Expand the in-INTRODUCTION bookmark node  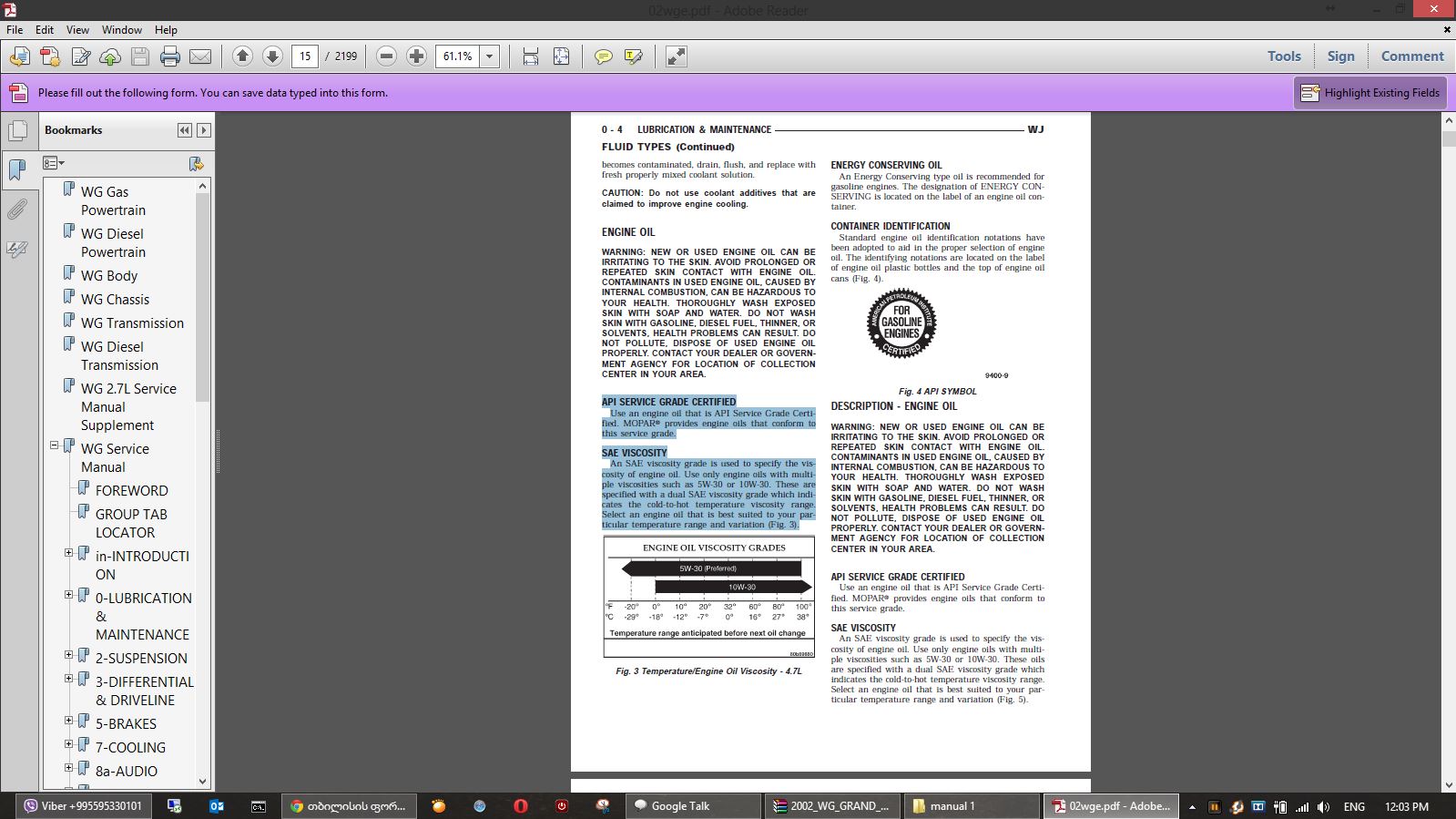point(69,553)
